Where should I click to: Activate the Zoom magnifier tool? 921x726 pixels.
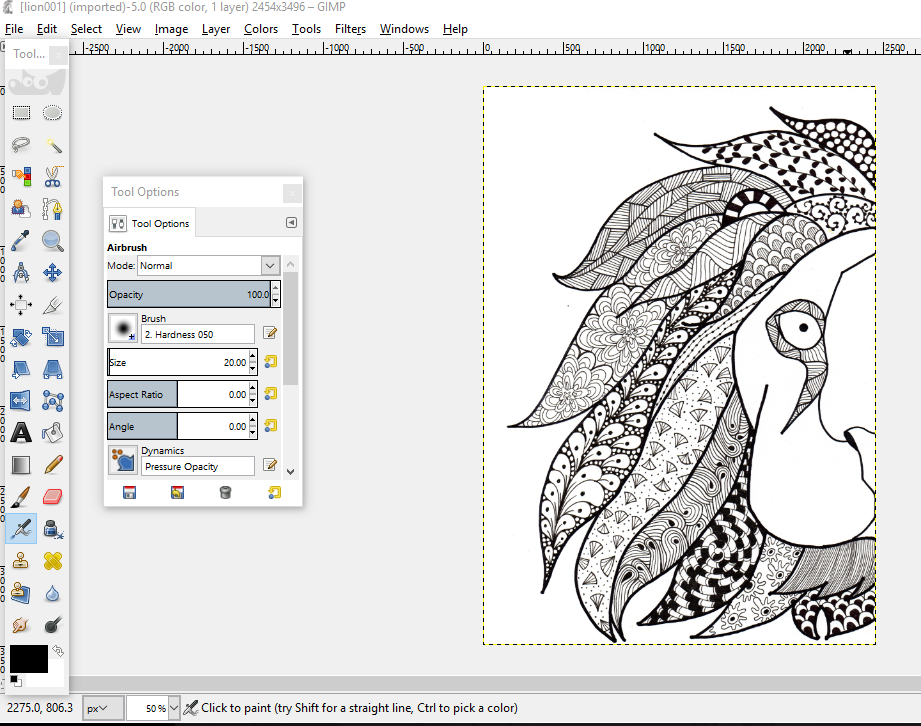click(53, 241)
